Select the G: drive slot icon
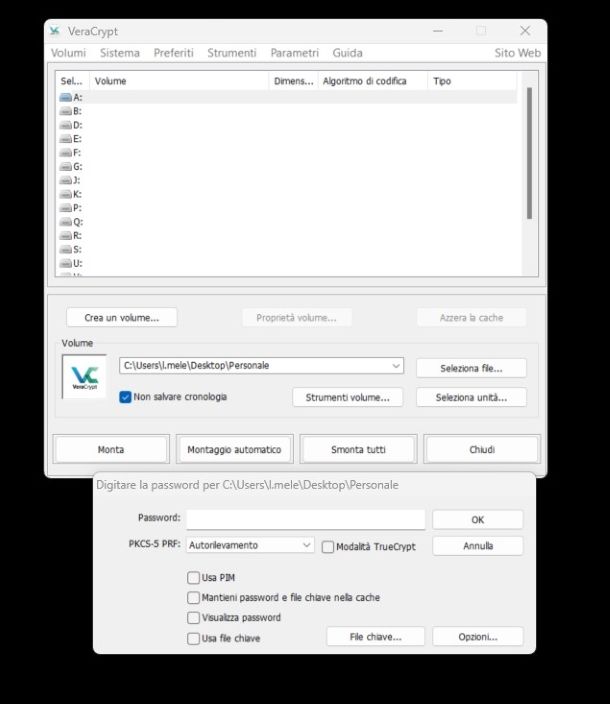Viewport: 610px width, 704px height. point(66,167)
